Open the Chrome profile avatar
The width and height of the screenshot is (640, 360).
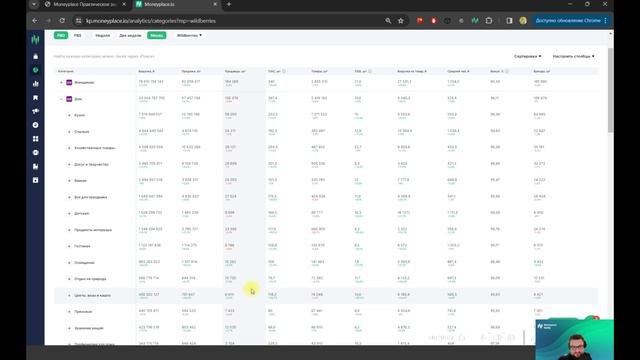523,20
